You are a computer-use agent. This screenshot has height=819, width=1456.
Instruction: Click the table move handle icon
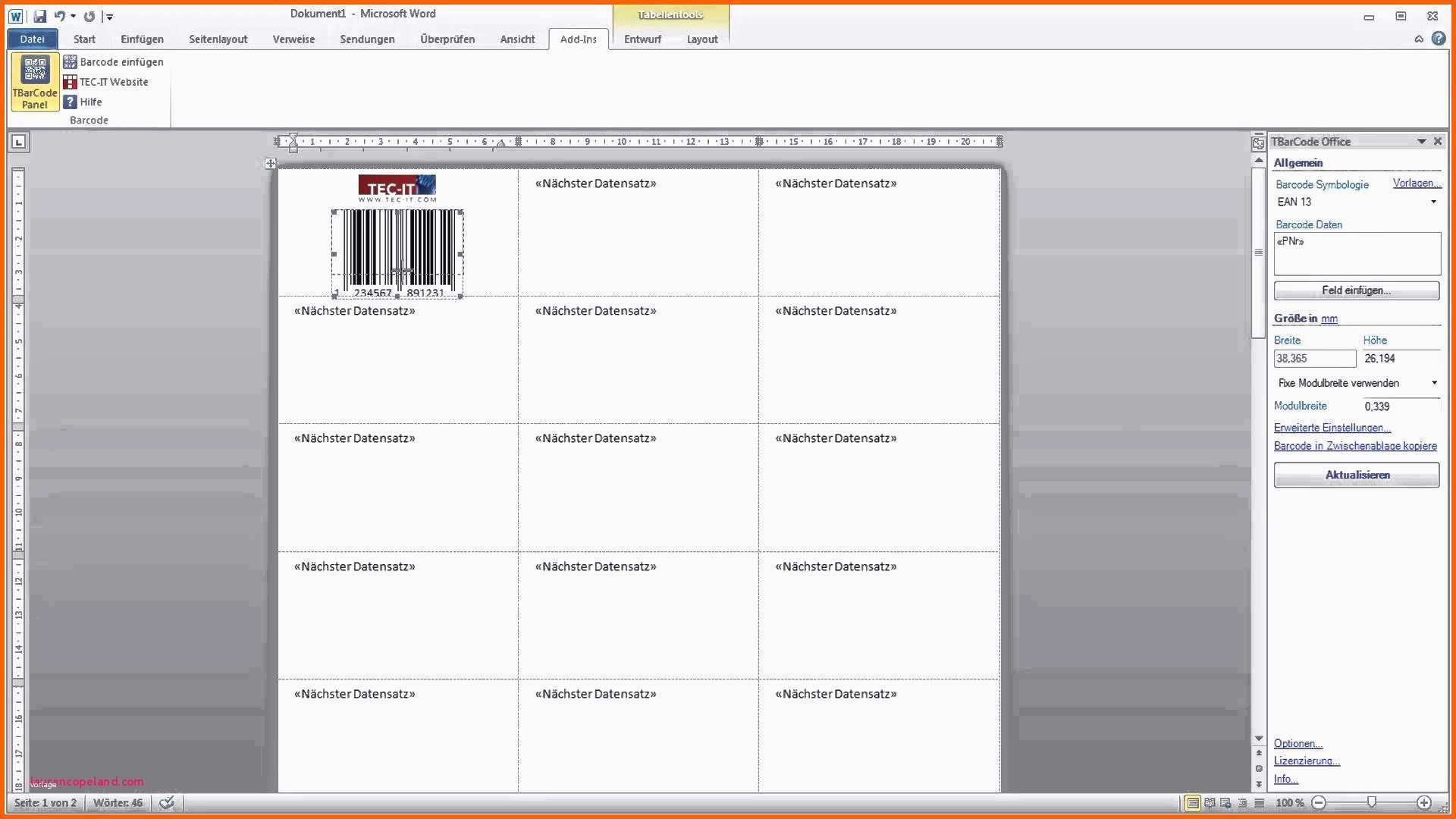[x=271, y=163]
